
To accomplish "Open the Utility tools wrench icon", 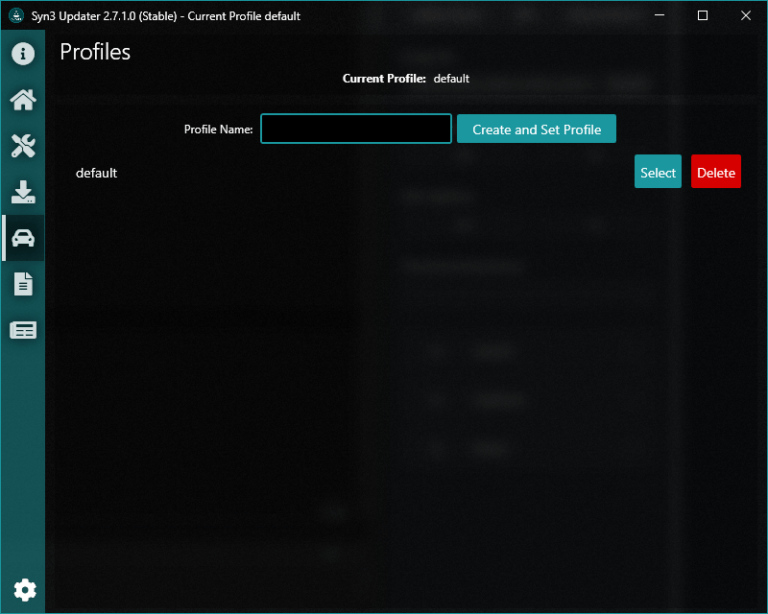I will pos(23,146).
